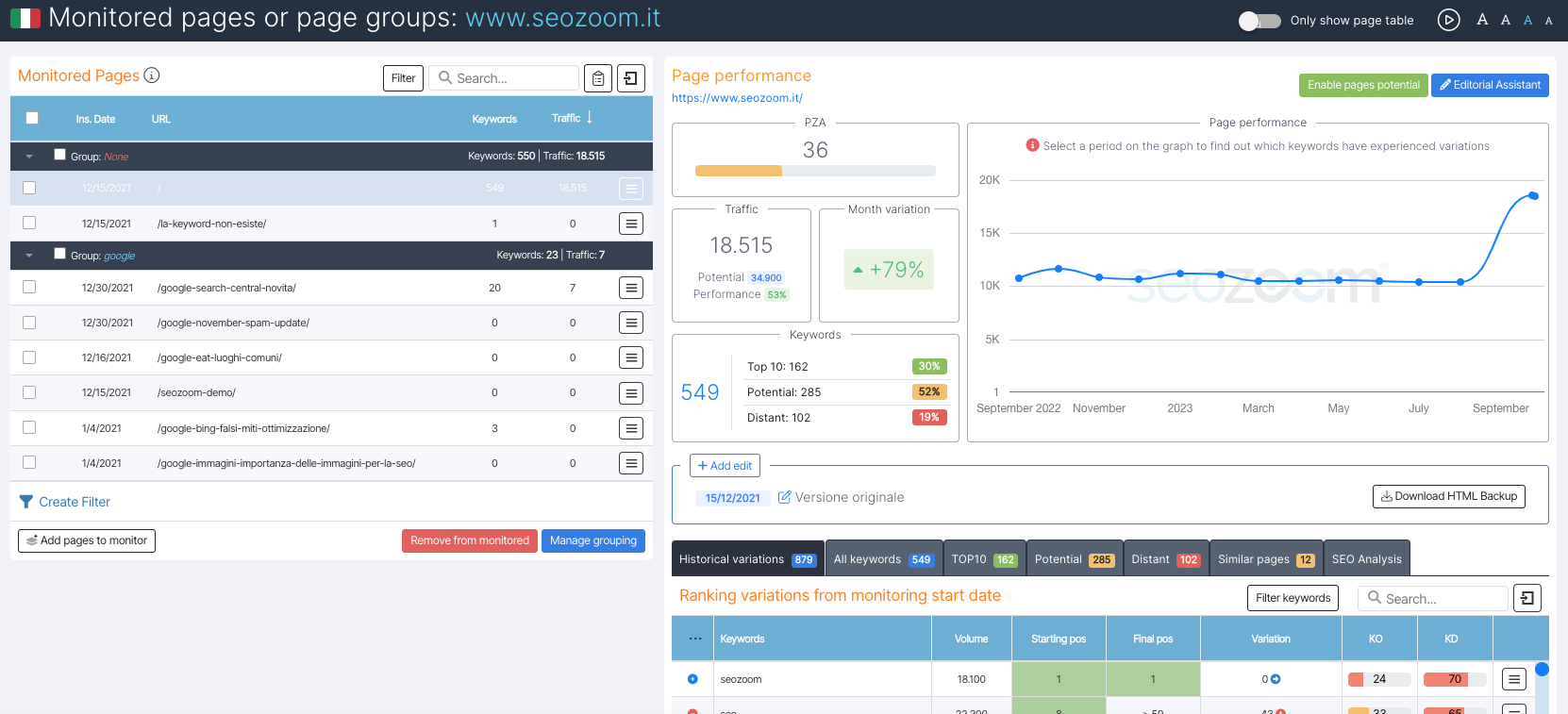This screenshot has height=714, width=1568.
Task: Click the export icon in Monitored Pages toolbar
Action: pyautogui.click(x=631, y=78)
